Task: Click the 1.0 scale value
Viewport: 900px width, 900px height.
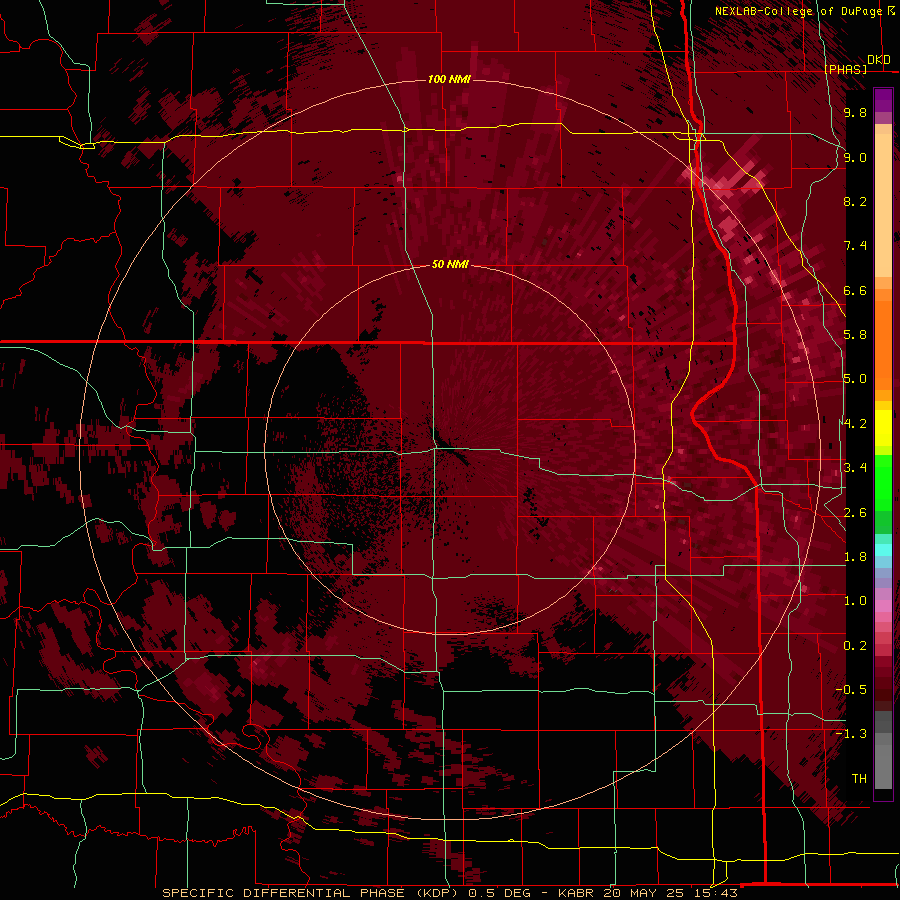Action: [855, 601]
